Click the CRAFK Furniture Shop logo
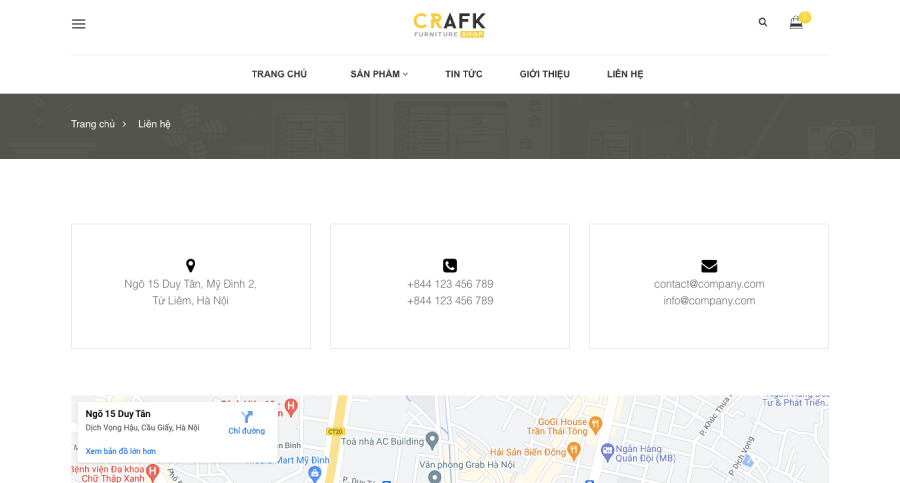The width and height of the screenshot is (900, 483). 449,25
